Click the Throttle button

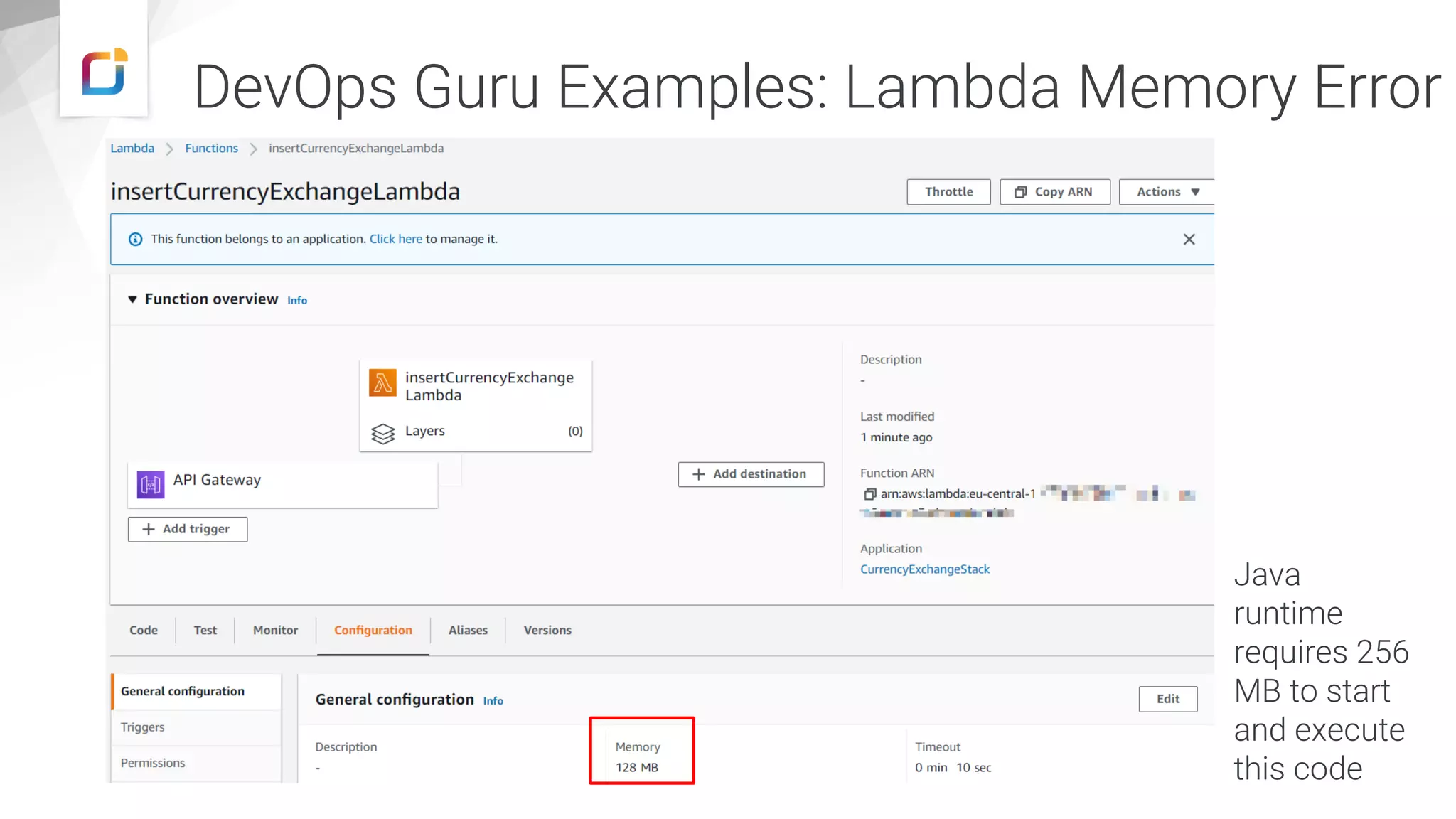pos(948,192)
